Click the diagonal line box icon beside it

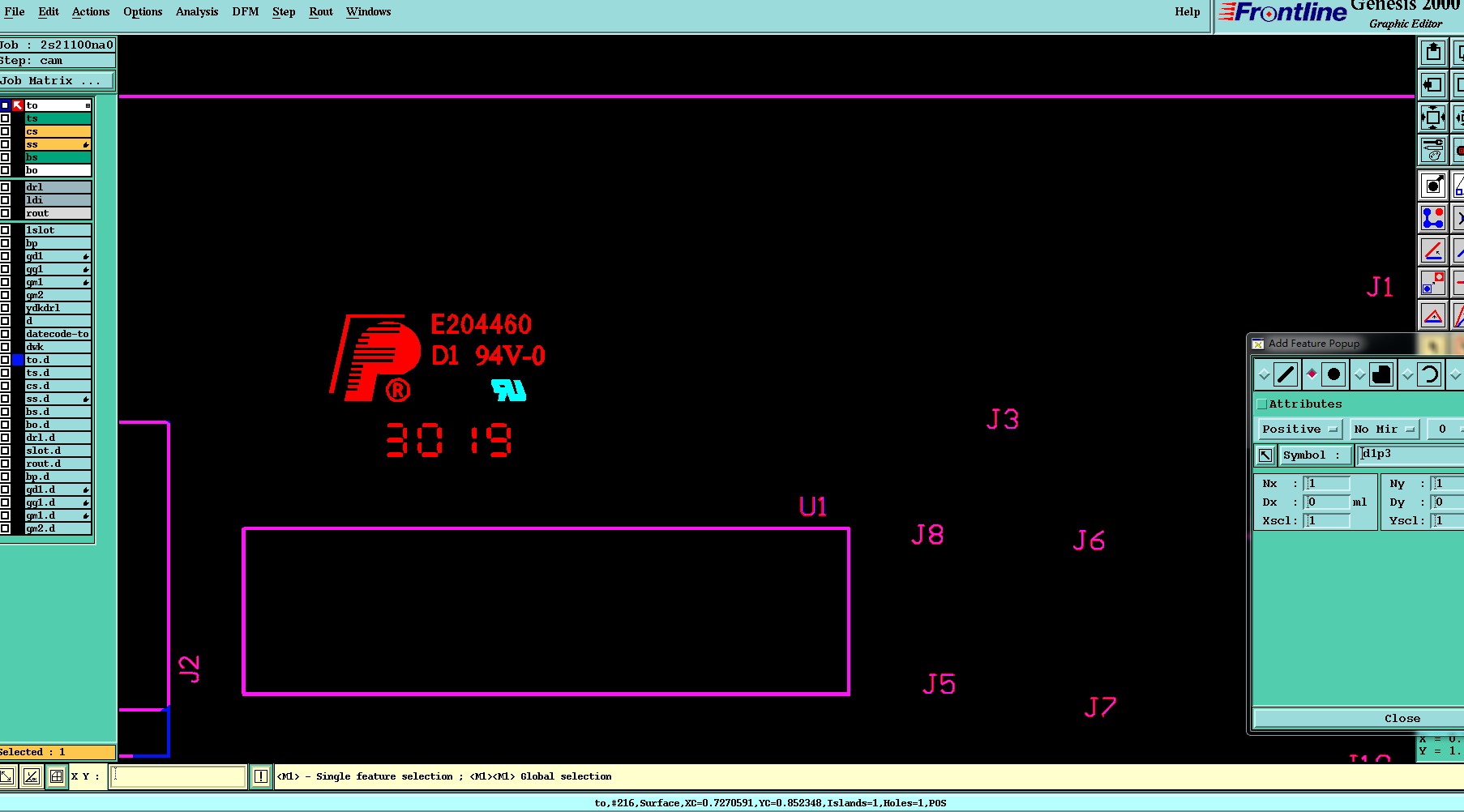(x=32, y=776)
